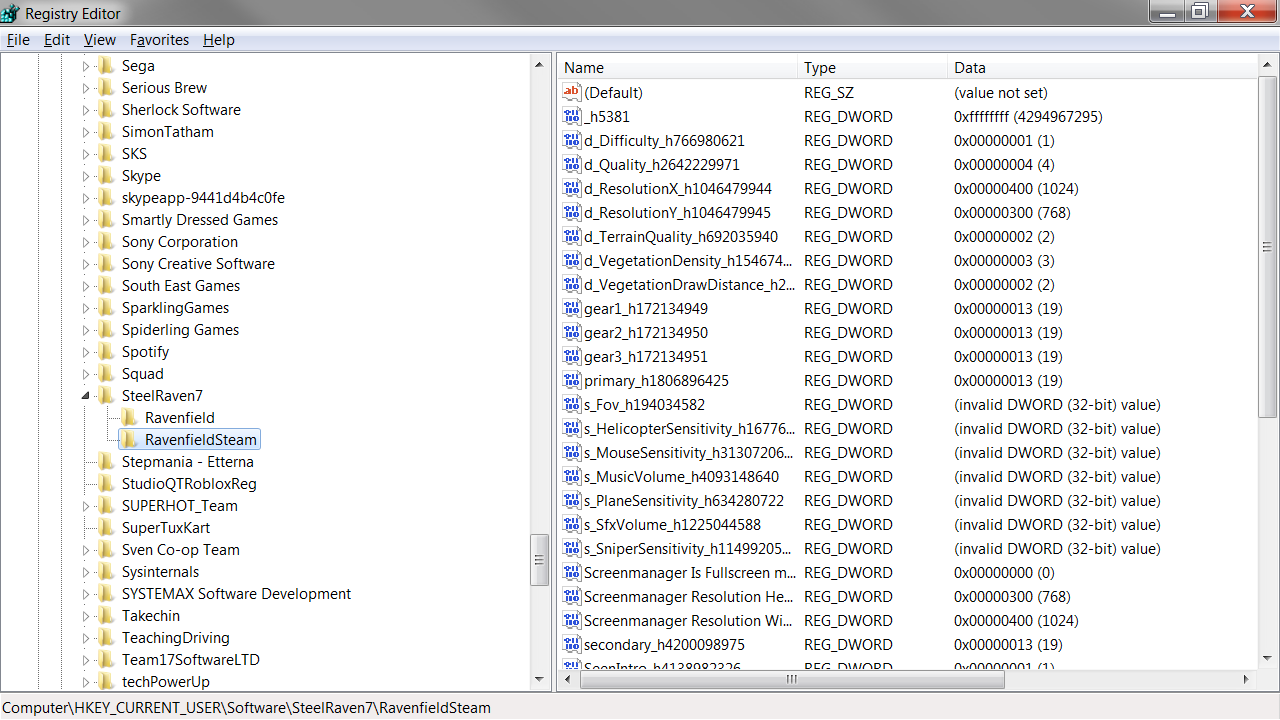
Task: Sort values by the Type column header
Action: (x=873, y=68)
